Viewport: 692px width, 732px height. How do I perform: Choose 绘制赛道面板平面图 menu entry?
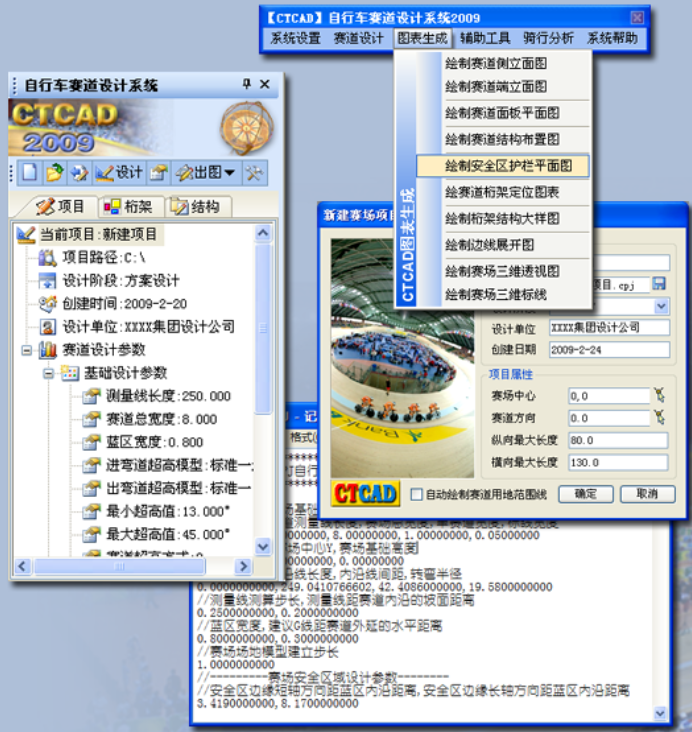[x=502, y=113]
